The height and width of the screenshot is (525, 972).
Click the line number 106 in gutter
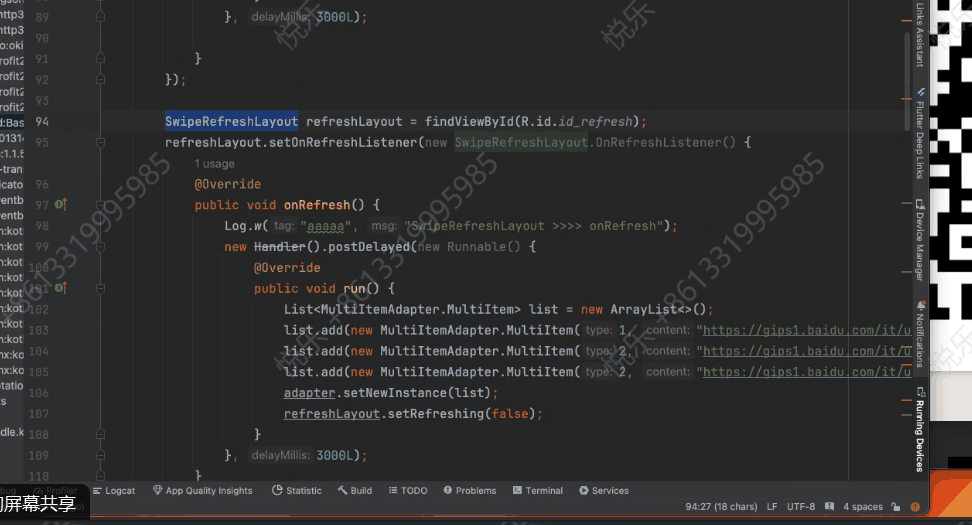tap(38, 392)
